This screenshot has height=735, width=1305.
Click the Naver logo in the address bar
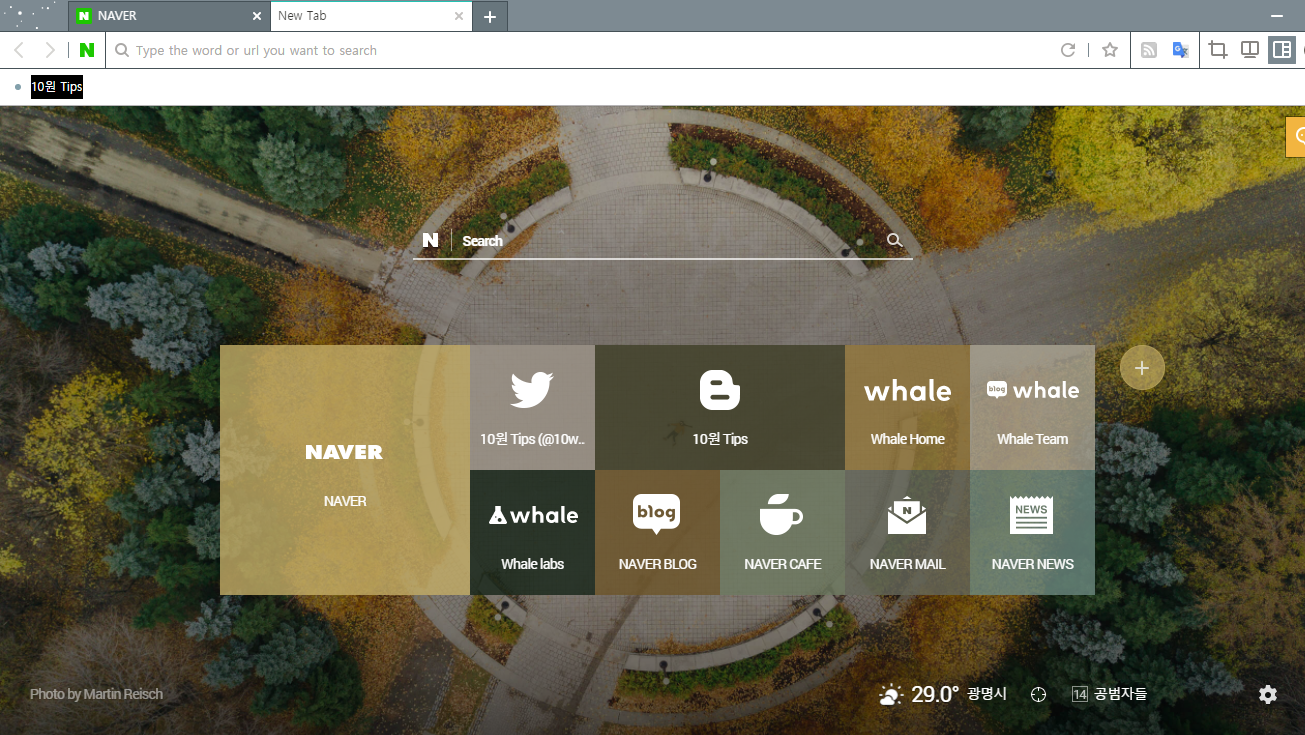point(86,49)
